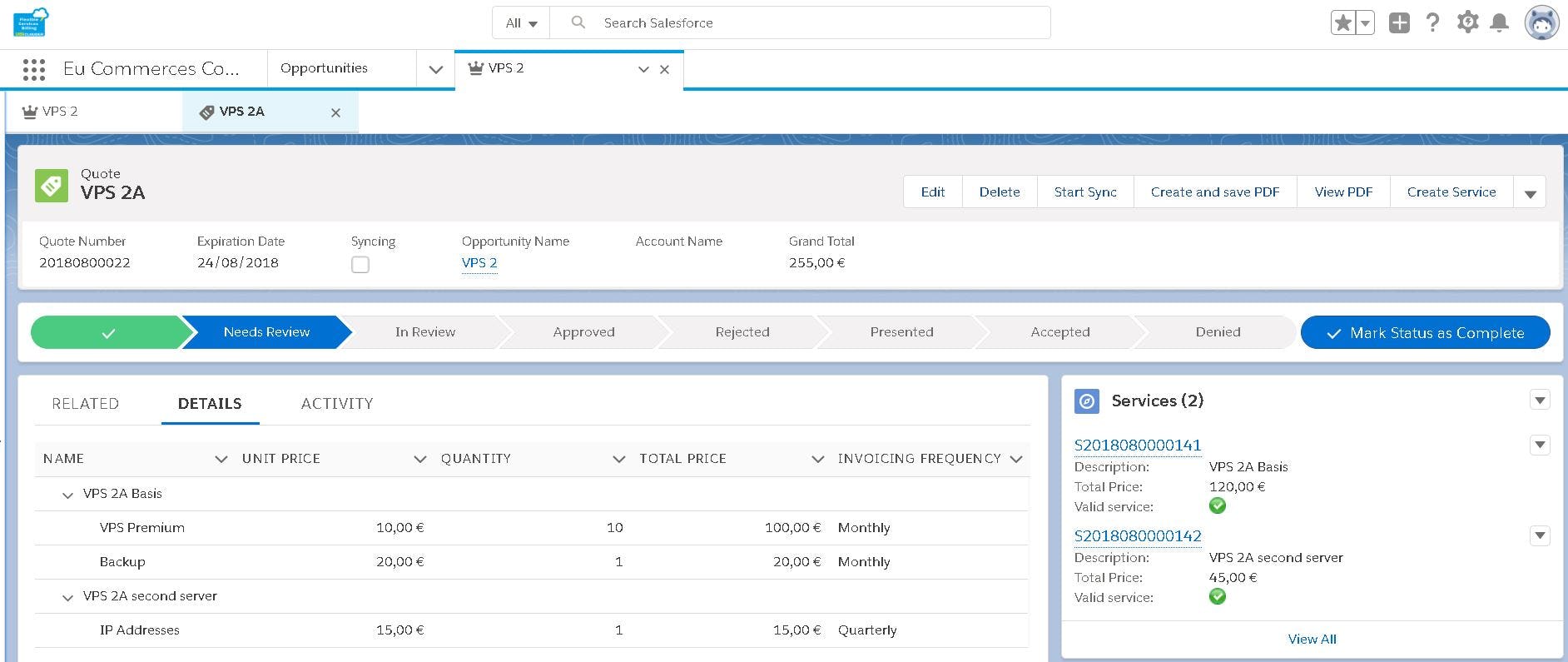The height and width of the screenshot is (662, 1568).
Task: Close the VPS 2A subtab
Action: click(335, 112)
